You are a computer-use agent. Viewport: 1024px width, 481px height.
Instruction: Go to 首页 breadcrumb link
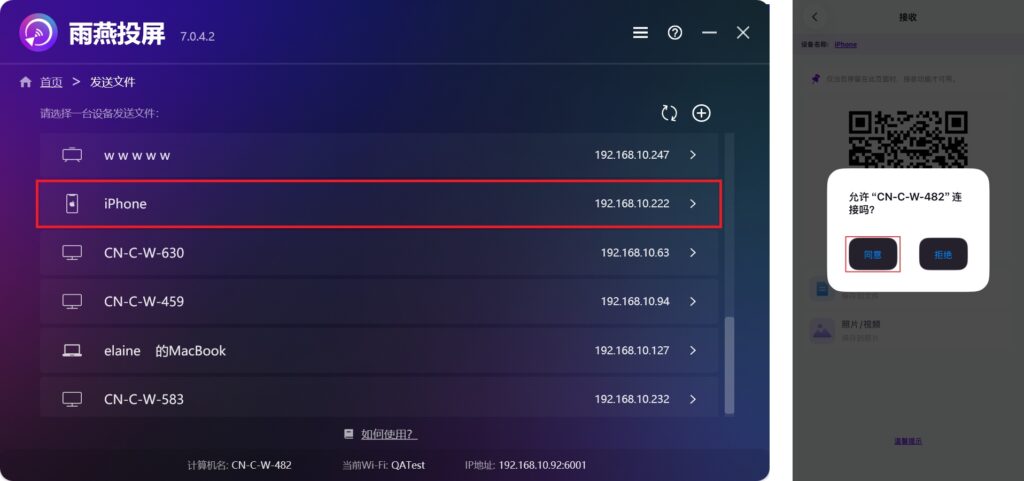pyautogui.click(x=51, y=82)
